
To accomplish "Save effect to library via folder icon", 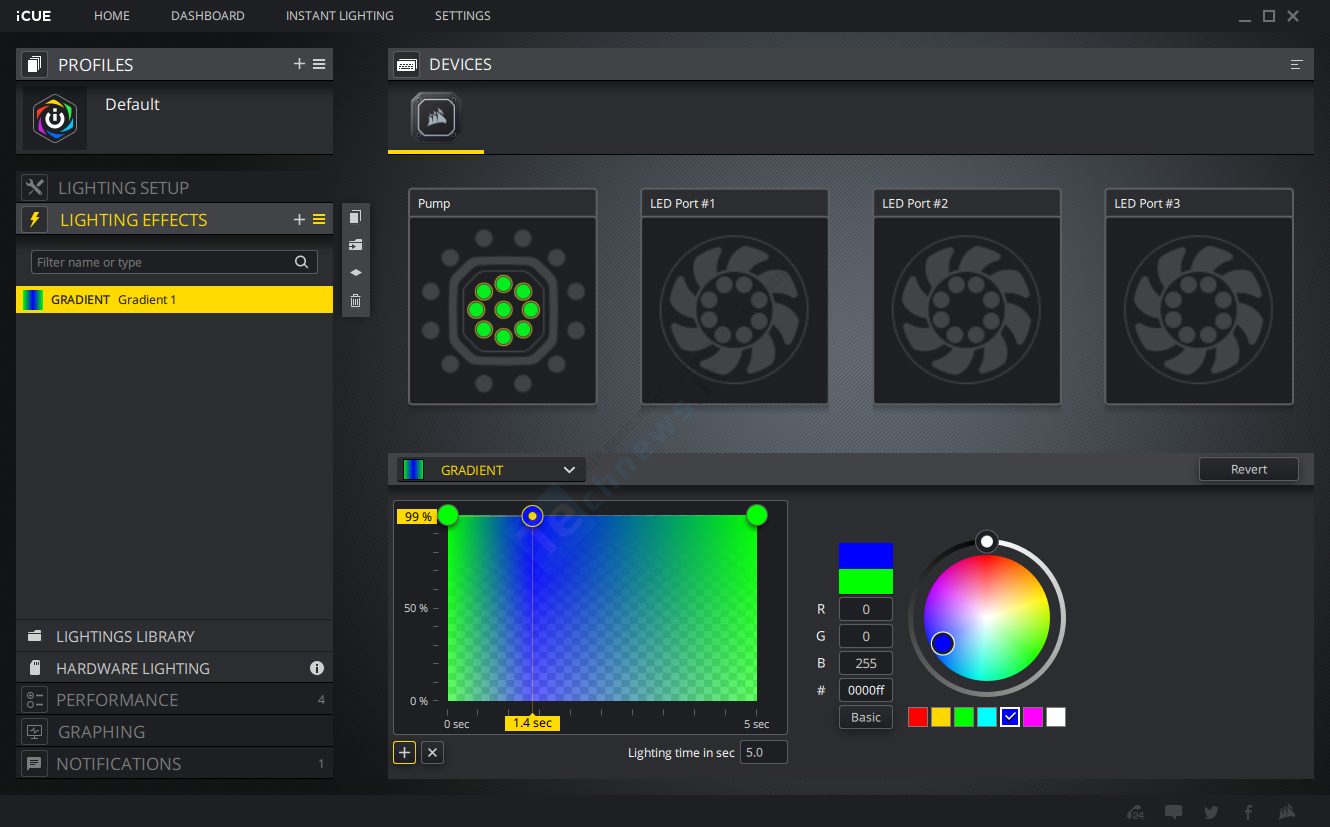I will coord(356,245).
